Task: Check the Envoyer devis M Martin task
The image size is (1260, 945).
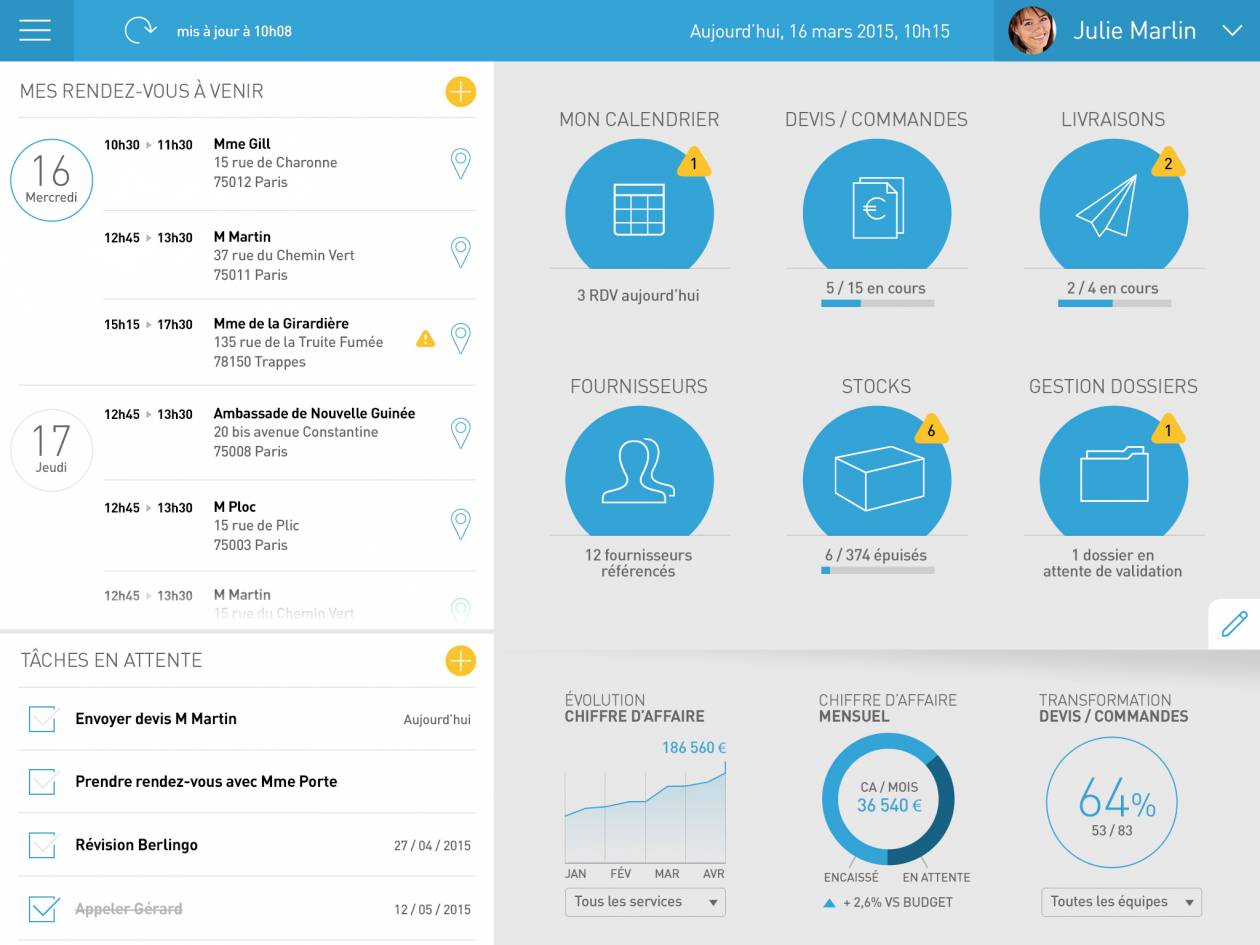Action: 43,719
